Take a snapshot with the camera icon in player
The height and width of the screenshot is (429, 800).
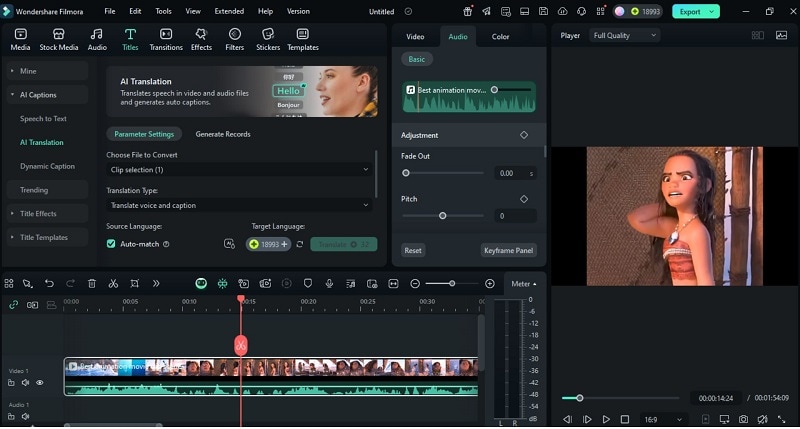pyautogui.click(x=743, y=419)
